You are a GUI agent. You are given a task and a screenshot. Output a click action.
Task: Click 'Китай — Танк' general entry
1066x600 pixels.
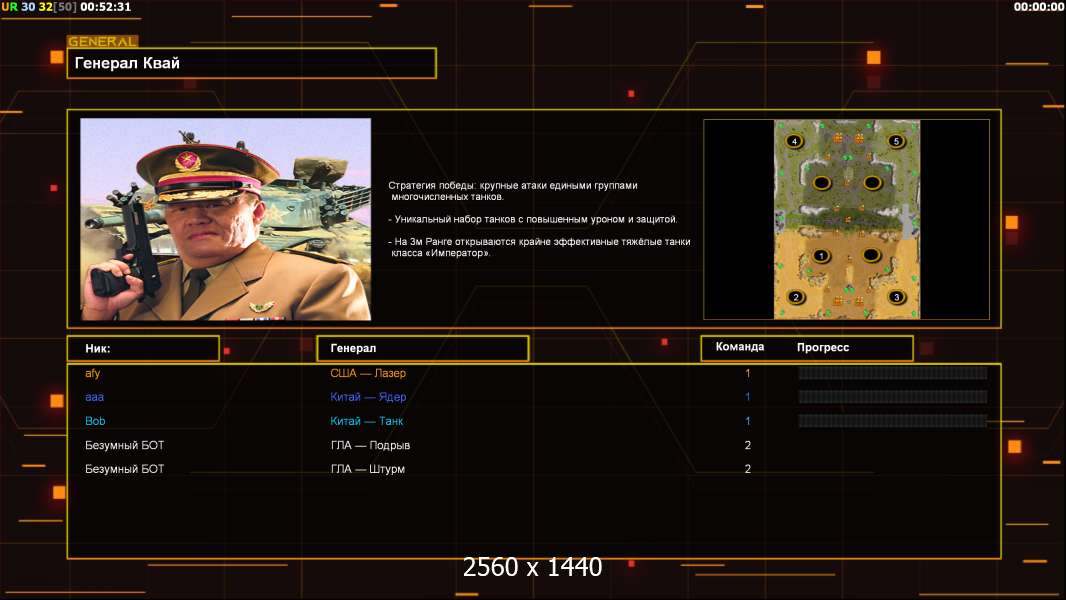[366, 421]
